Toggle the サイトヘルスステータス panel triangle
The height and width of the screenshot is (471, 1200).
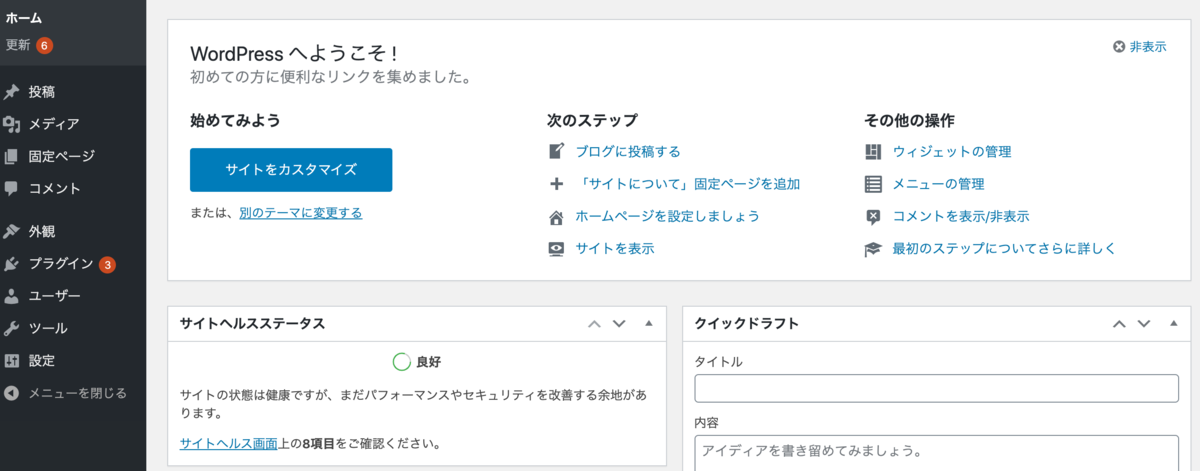(648, 324)
